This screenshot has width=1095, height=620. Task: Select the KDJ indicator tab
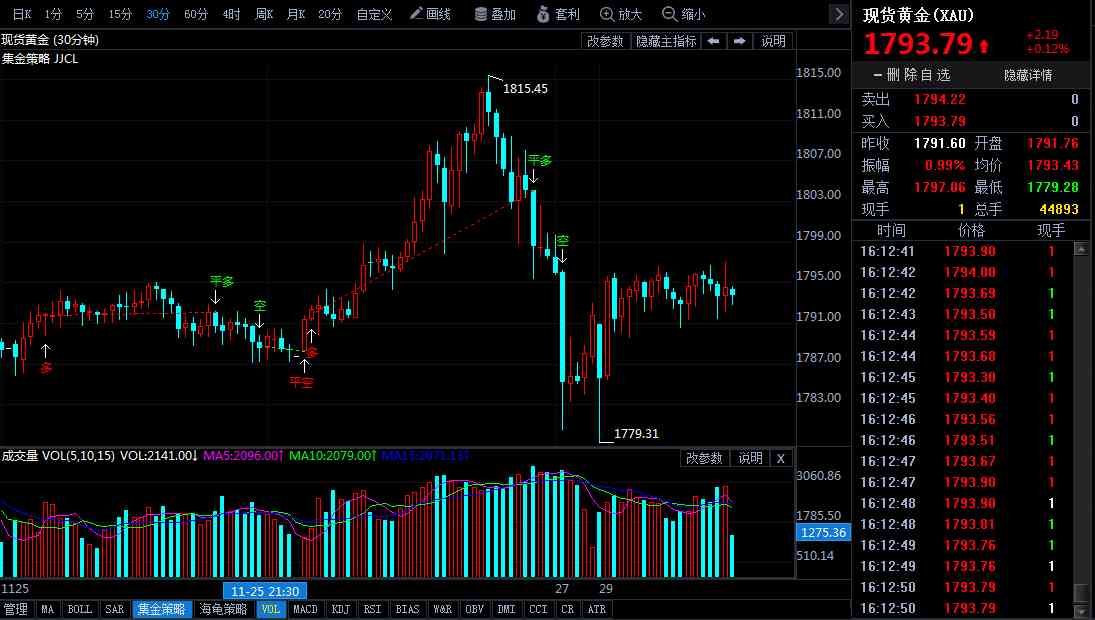[x=340, y=609]
